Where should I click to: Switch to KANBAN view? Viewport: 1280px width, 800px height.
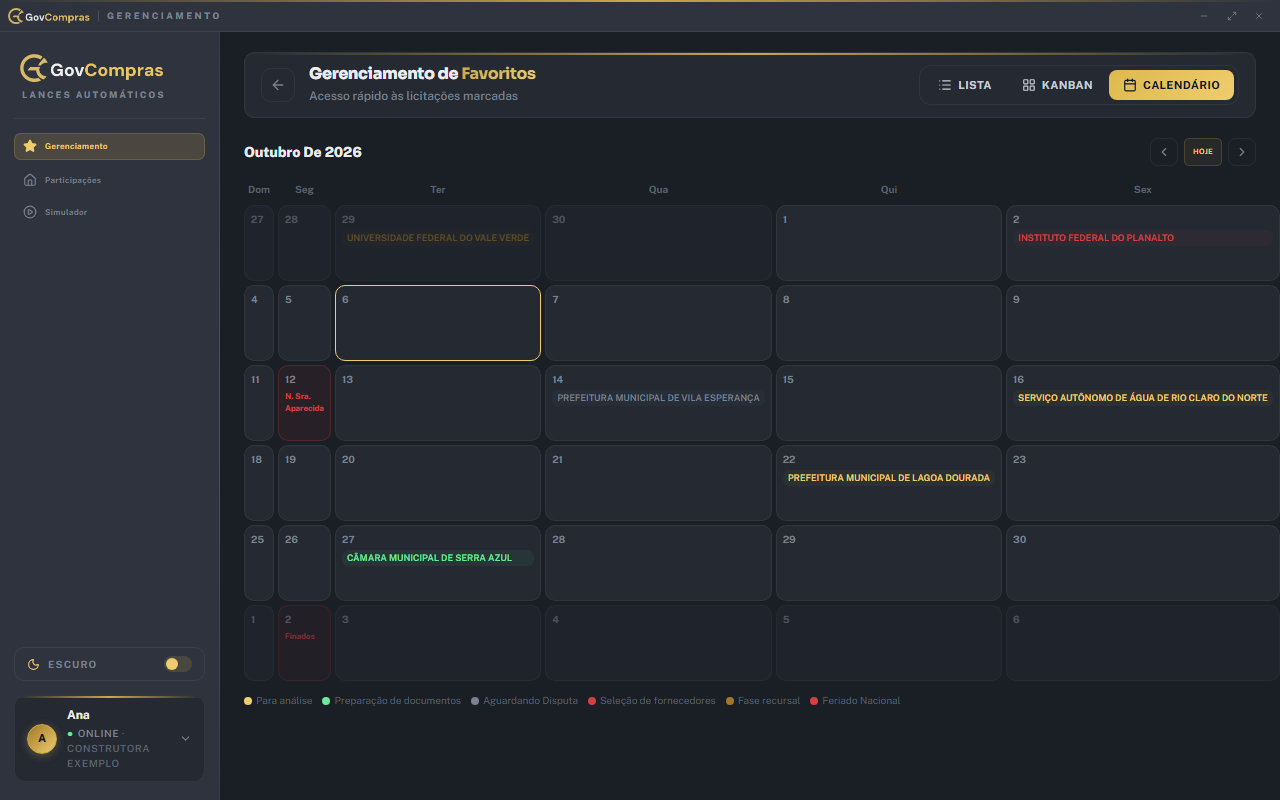pos(1058,85)
